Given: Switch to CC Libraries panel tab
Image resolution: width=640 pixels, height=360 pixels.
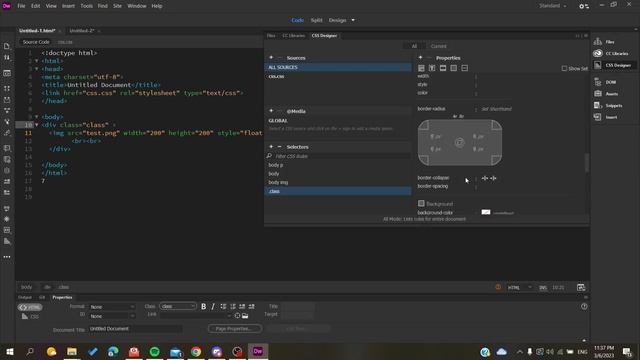Looking at the screenshot, I should [293, 36].
